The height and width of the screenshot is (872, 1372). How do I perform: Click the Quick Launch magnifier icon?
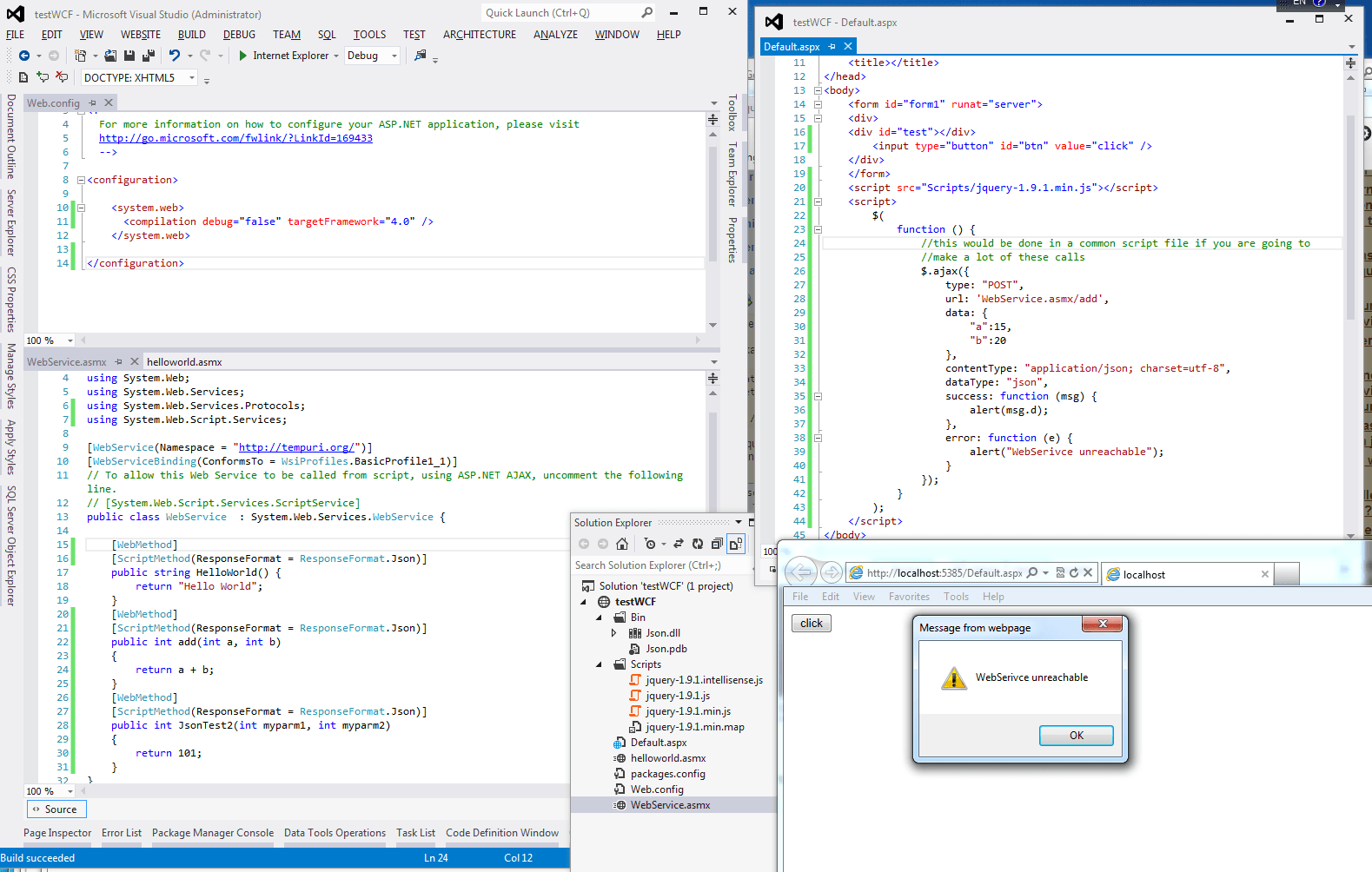[x=646, y=13]
